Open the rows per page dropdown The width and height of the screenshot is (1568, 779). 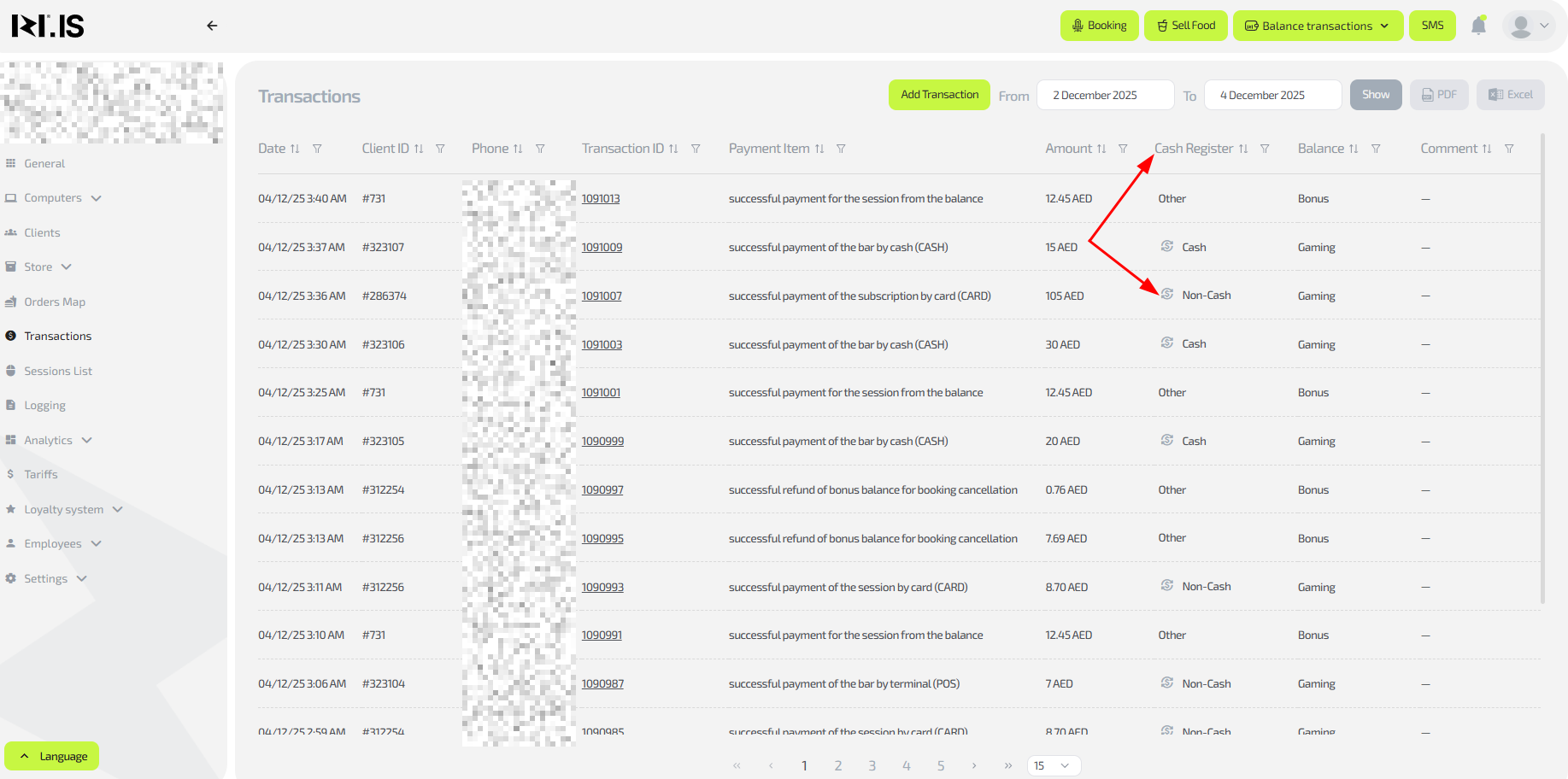point(1054,765)
